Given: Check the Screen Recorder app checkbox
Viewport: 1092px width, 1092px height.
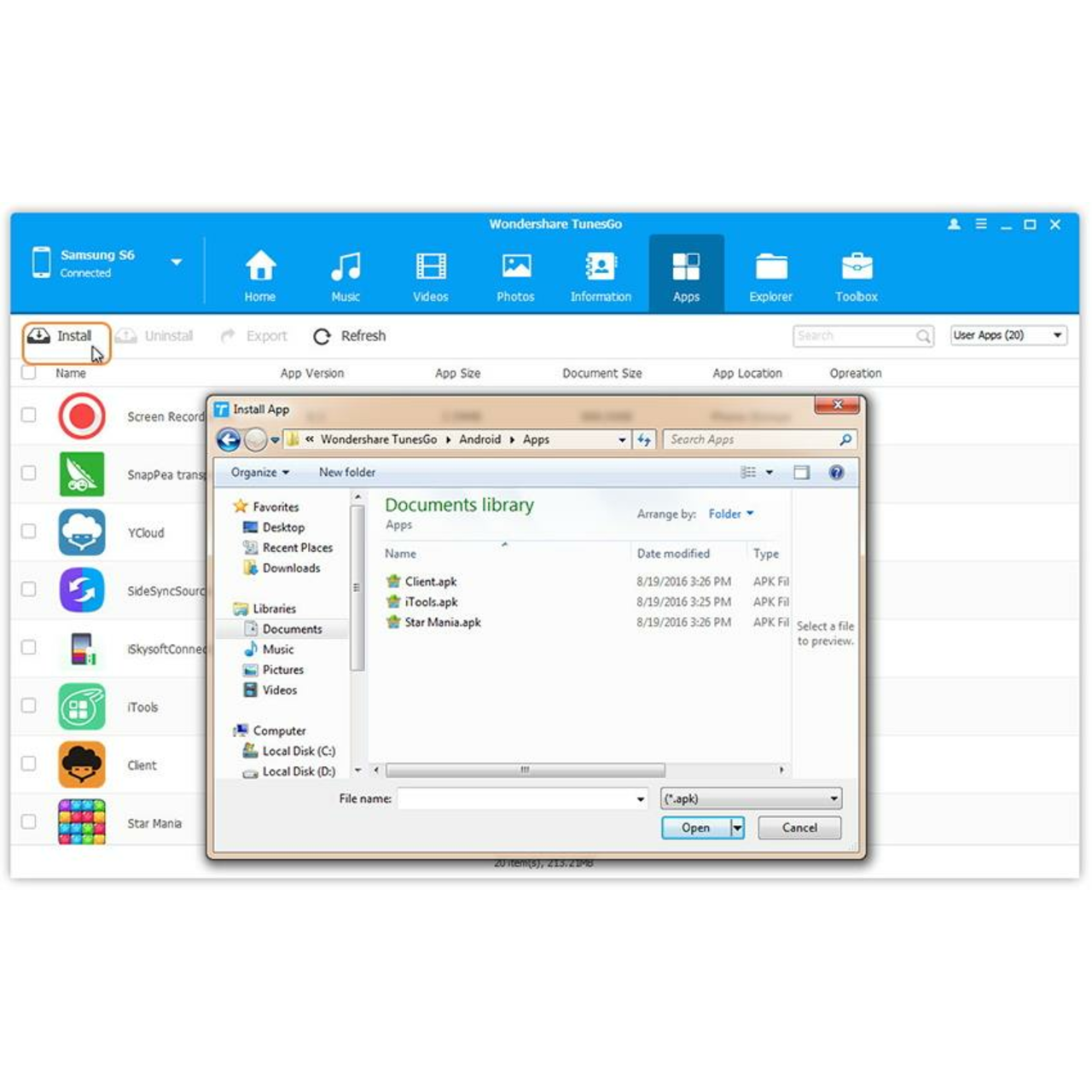Looking at the screenshot, I should [29, 415].
